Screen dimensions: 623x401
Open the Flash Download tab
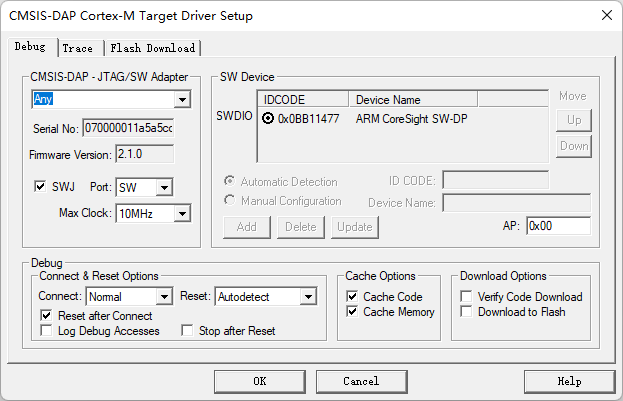(x=153, y=48)
